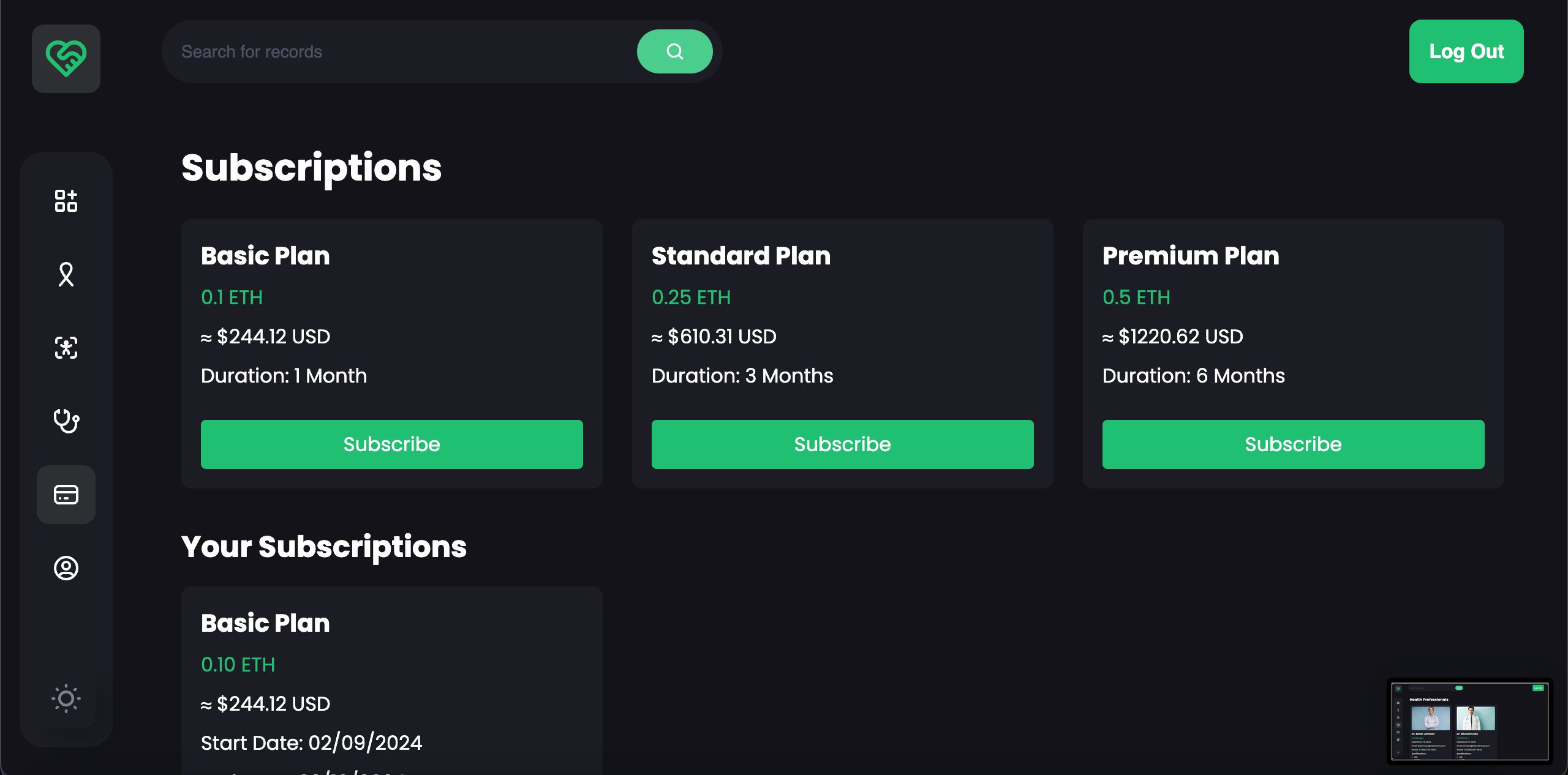1568x775 pixels.
Task: Click the Your Subscriptions heading
Action: [324, 547]
